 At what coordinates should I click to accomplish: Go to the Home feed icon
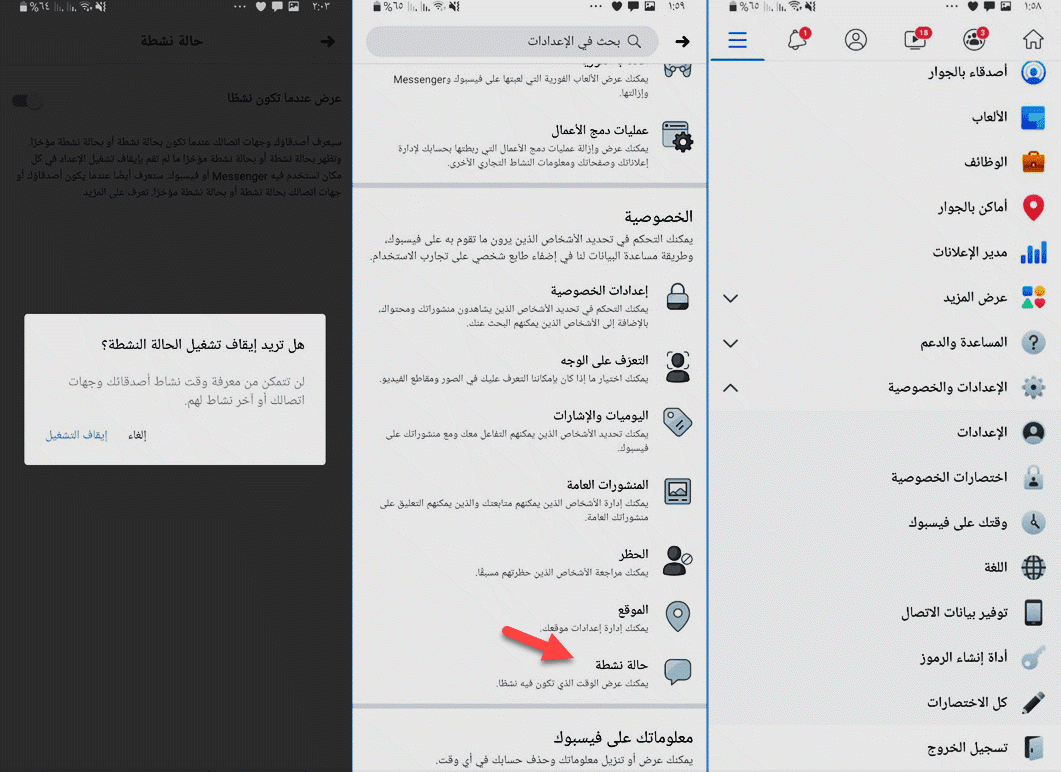point(1033,40)
